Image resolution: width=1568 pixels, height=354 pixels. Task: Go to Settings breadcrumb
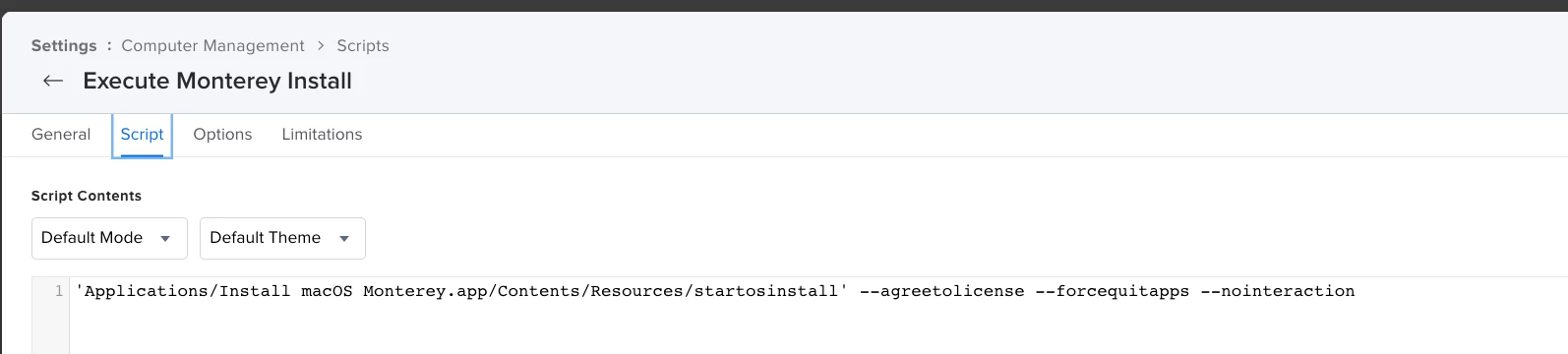[x=64, y=46]
